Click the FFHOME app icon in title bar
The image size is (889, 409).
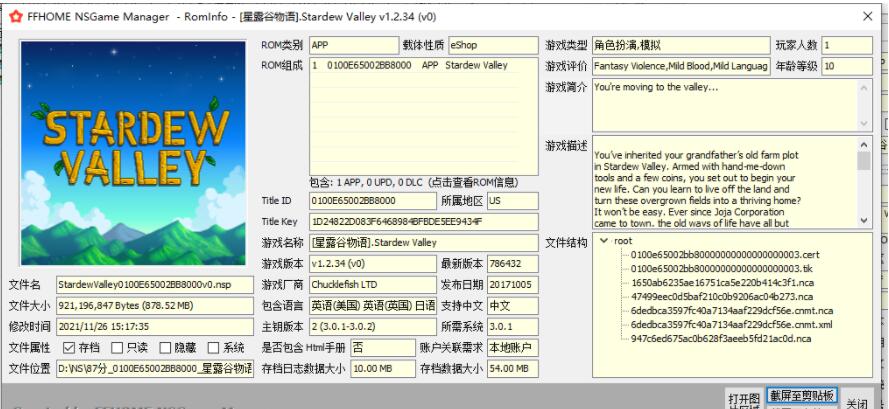pyautogui.click(x=18, y=16)
